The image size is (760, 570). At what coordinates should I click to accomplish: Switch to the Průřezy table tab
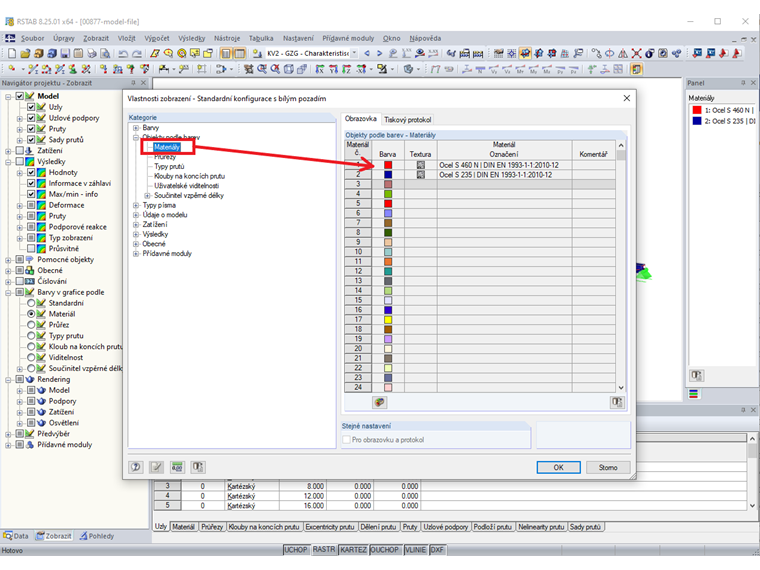coord(212,527)
